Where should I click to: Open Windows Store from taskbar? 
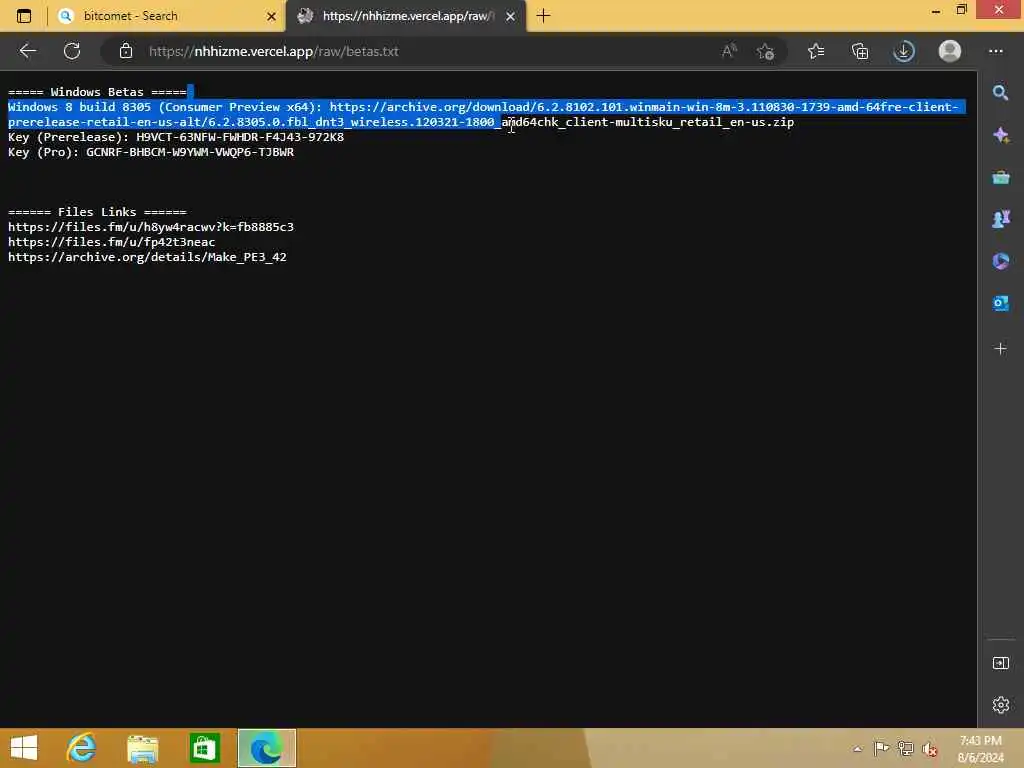point(204,748)
